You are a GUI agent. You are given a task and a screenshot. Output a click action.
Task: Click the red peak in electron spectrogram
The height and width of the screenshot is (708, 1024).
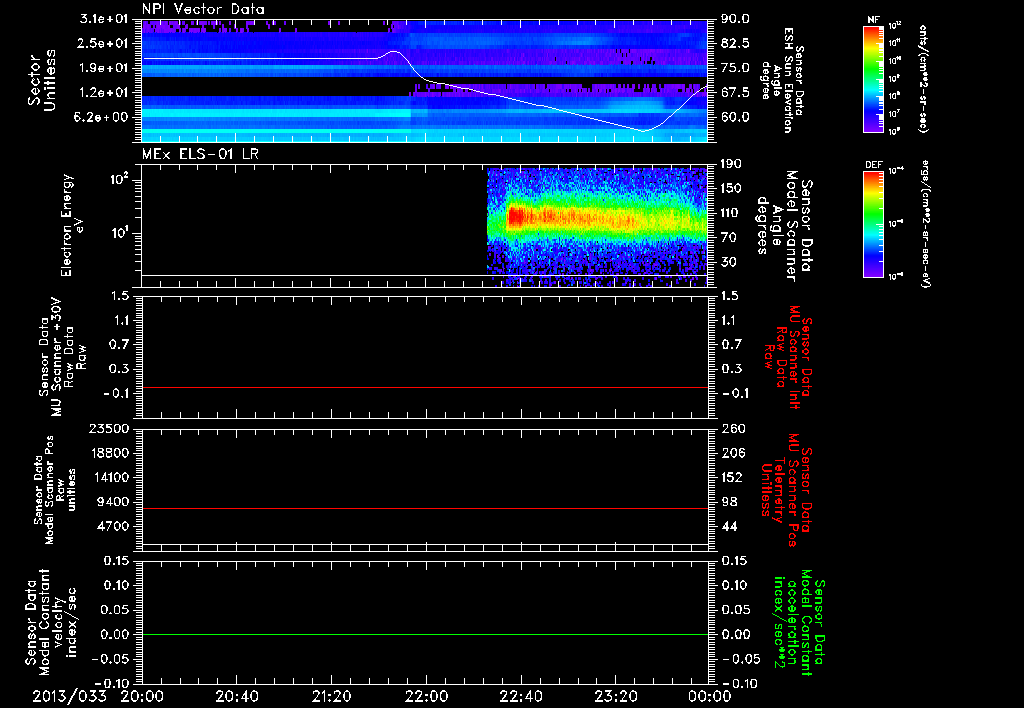(516, 214)
